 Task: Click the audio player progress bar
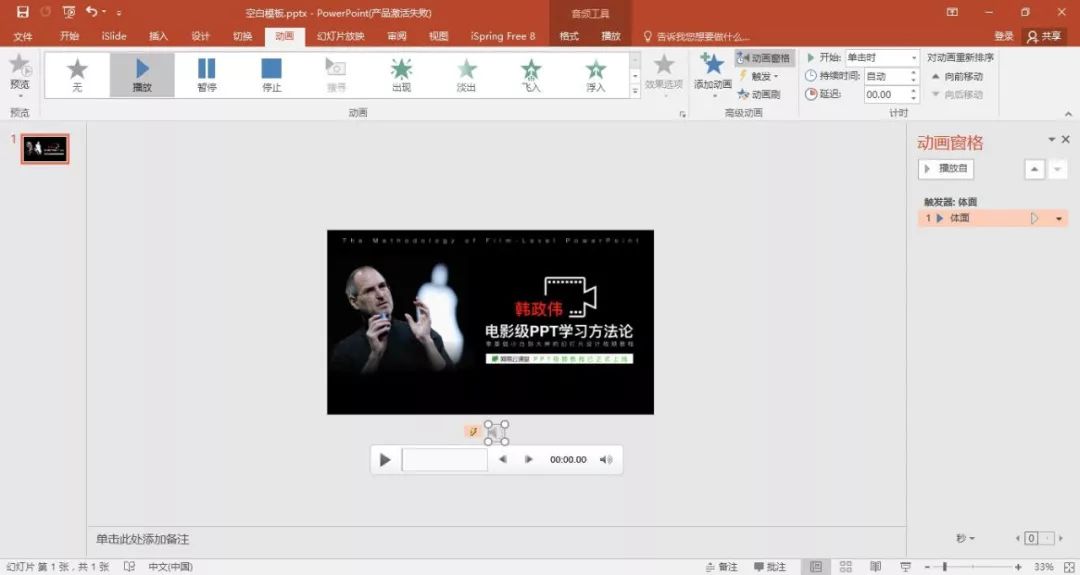click(444, 459)
